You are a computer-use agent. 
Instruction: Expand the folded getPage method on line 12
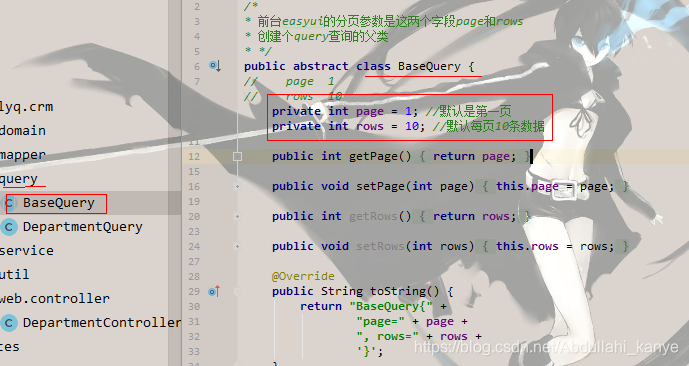pyautogui.click(x=237, y=156)
